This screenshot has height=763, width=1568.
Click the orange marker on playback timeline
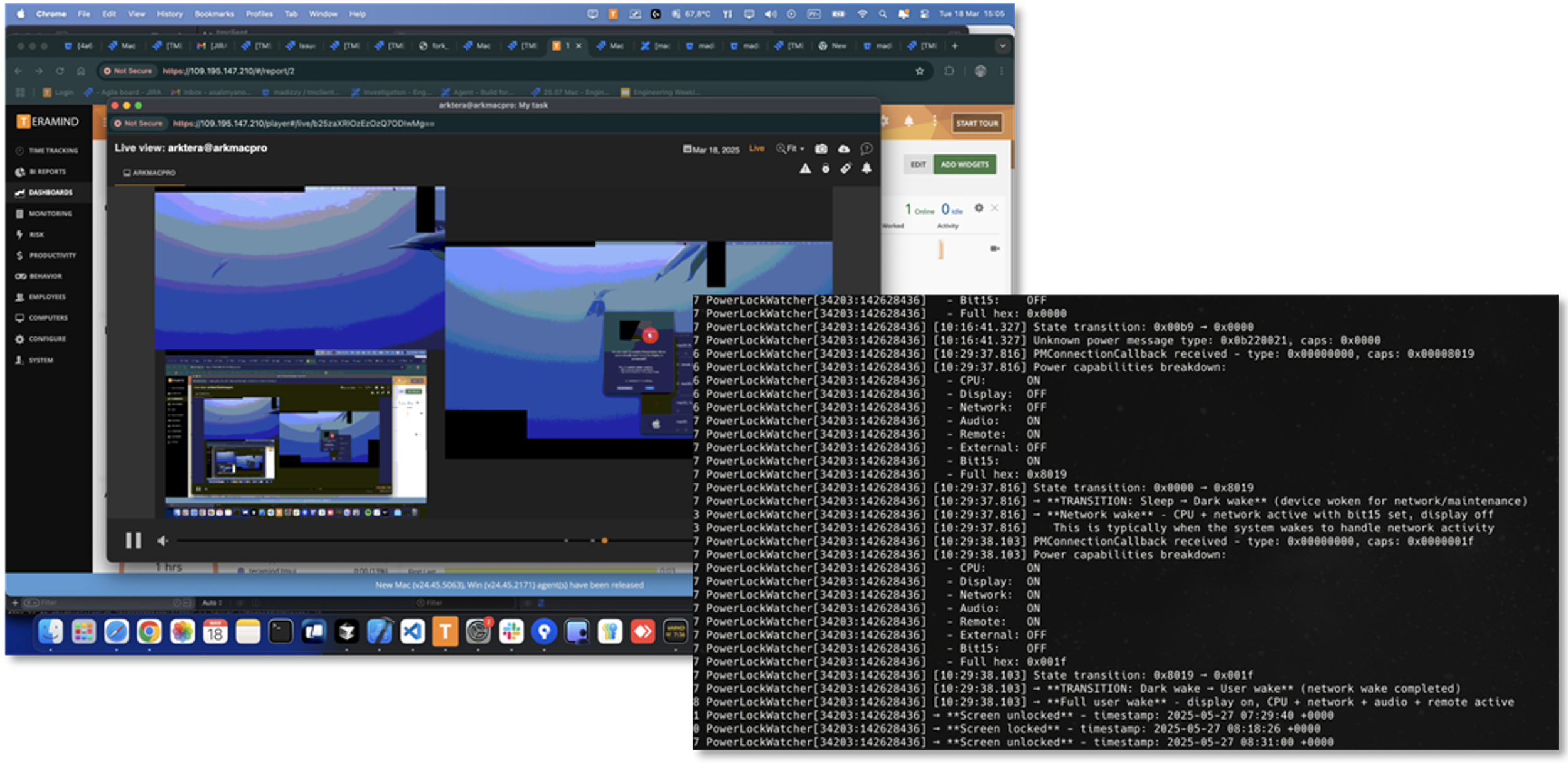click(x=604, y=540)
